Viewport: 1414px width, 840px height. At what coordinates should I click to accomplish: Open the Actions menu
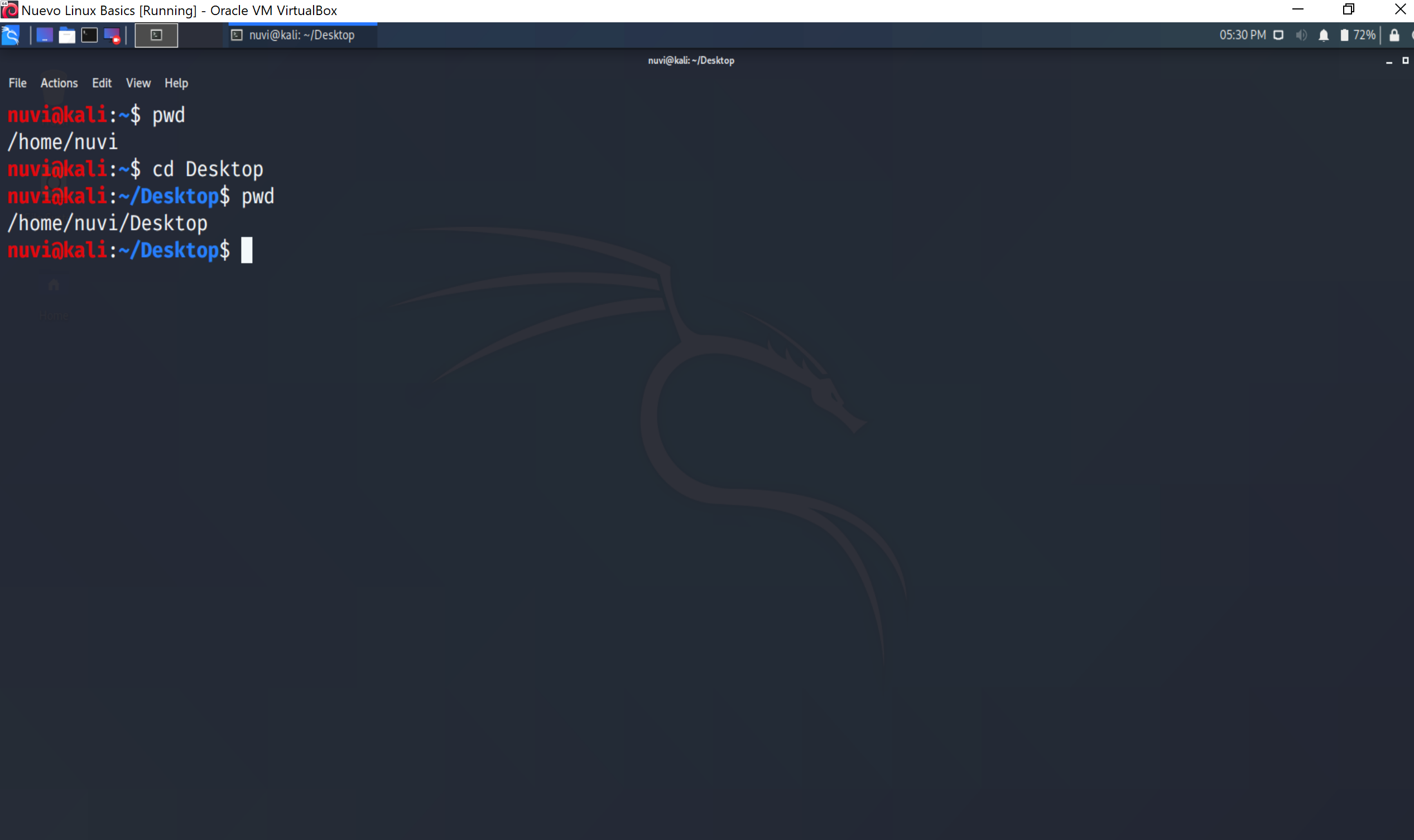tap(59, 83)
